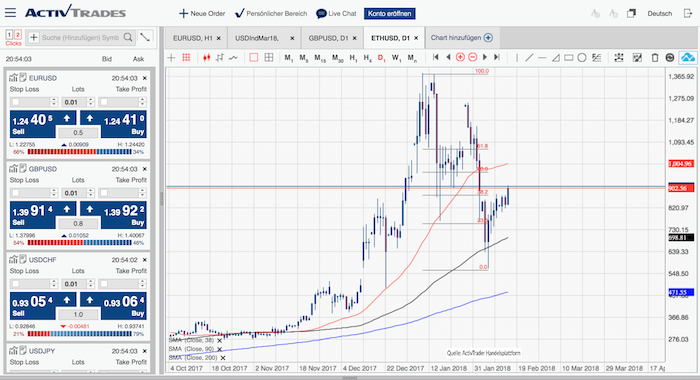Select the single red chart layout icon
700x380 pixels.
(x=254, y=58)
